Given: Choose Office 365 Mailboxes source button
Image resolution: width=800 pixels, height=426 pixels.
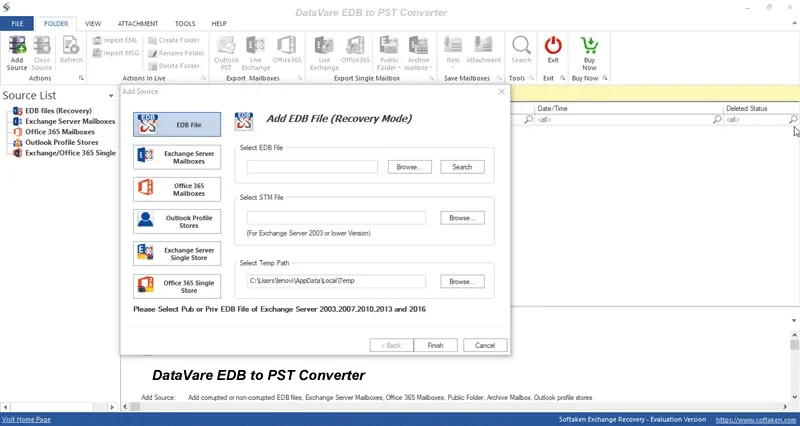Looking at the screenshot, I should (177, 189).
